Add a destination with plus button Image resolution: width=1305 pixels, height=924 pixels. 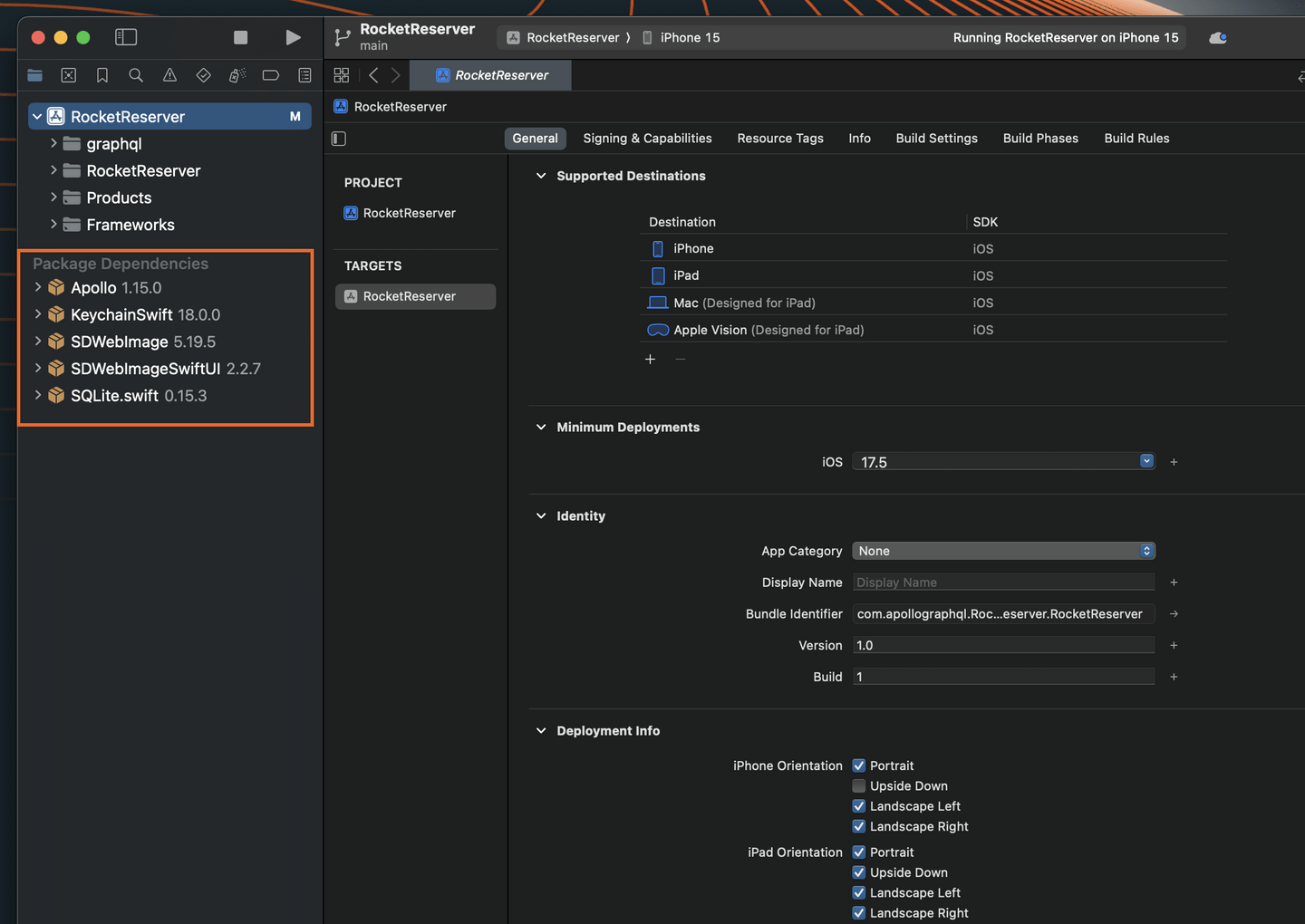click(650, 360)
